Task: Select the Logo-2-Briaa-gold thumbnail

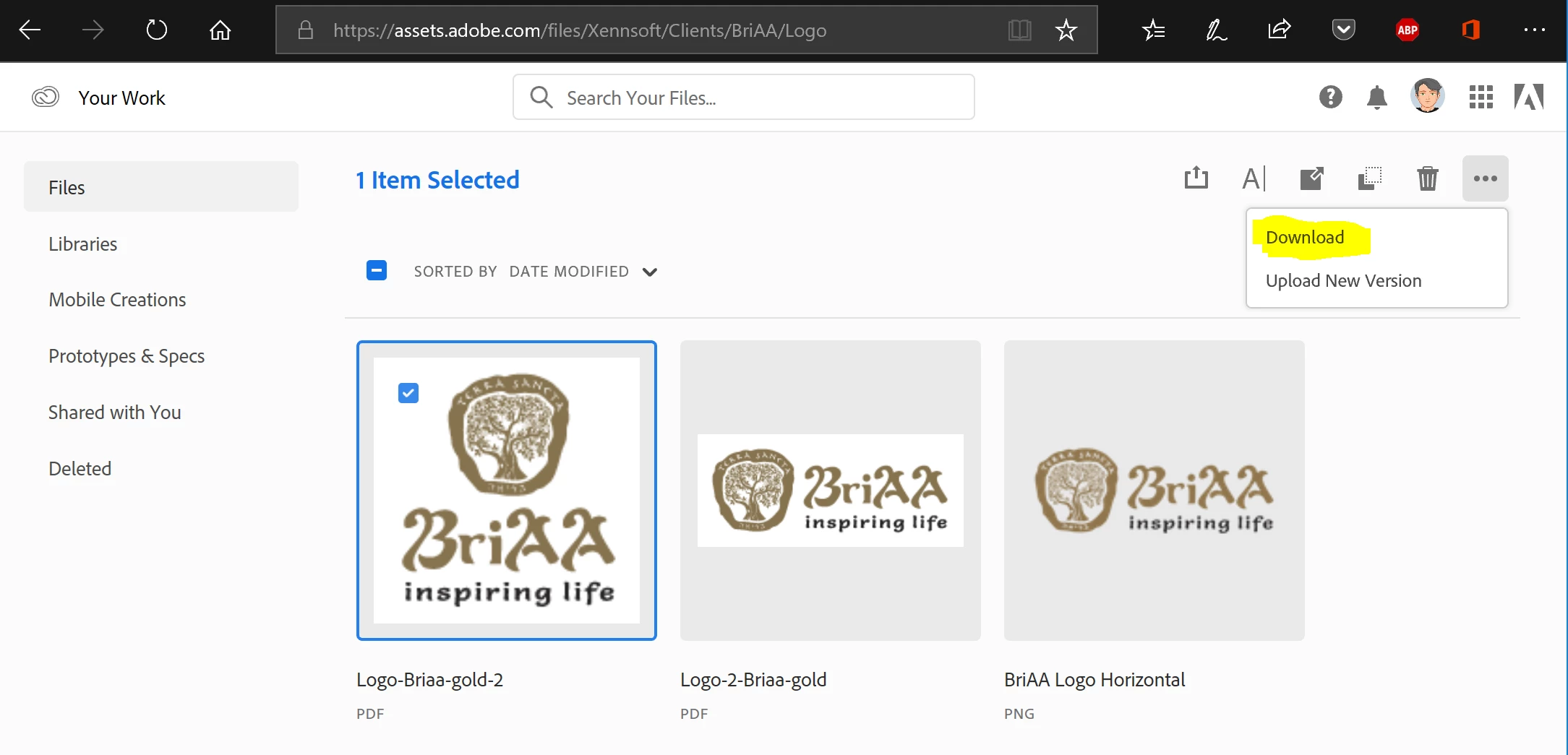Action: [x=830, y=491]
